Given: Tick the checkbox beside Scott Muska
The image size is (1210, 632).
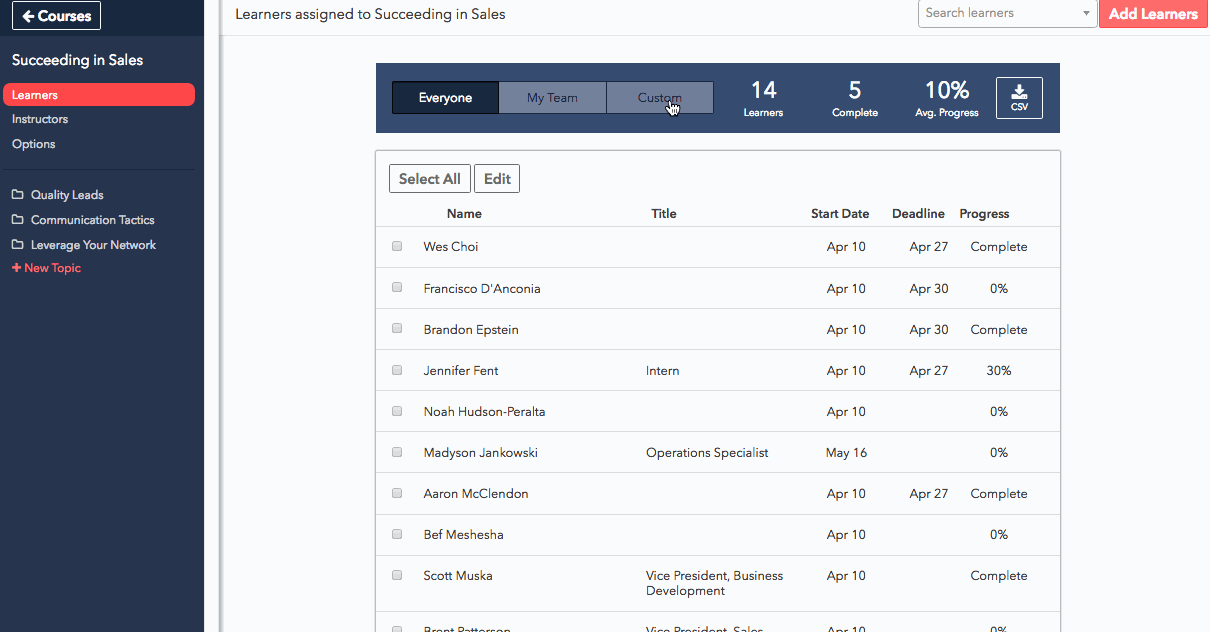Looking at the screenshot, I should pyautogui.click(x=397, y=575).
